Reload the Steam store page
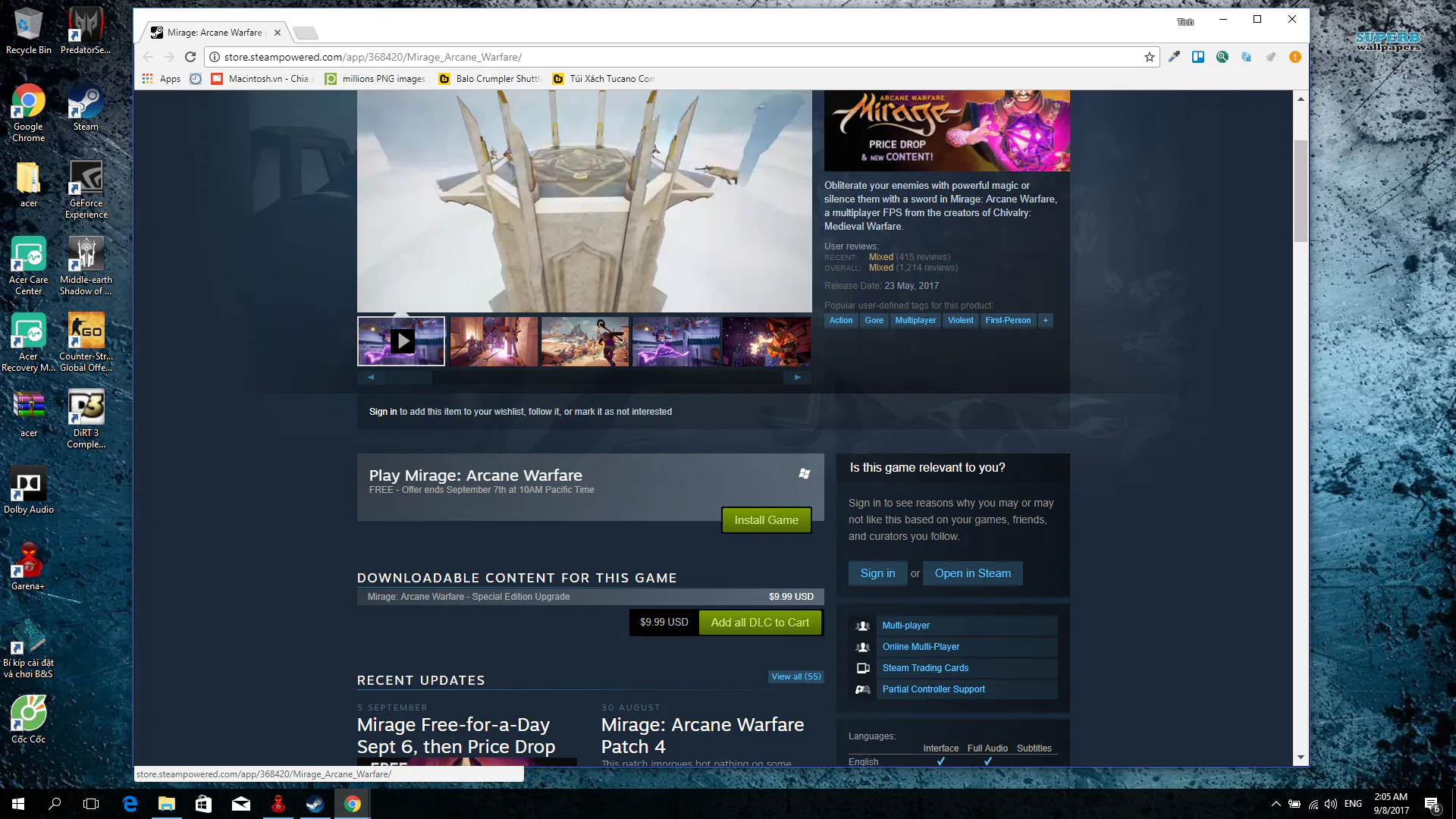The height and width of the screenshot is (819, 1456). [x=190, y=57]
